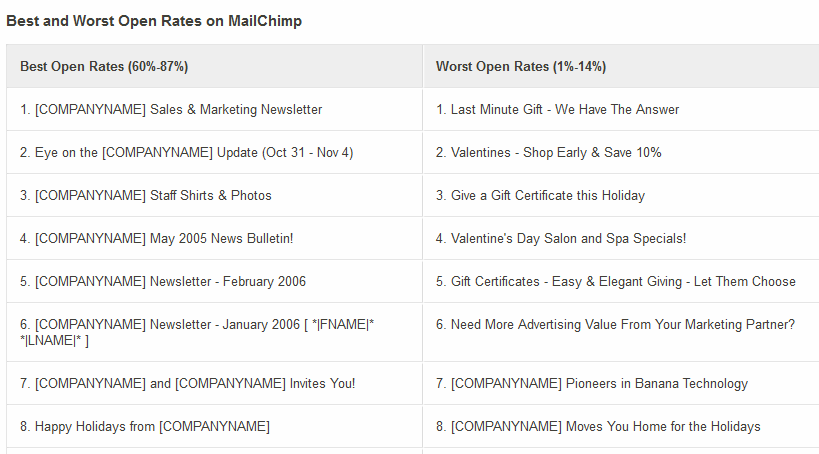Select the 'Best Open Rates (60%-87%)' column header

point(214,66)
